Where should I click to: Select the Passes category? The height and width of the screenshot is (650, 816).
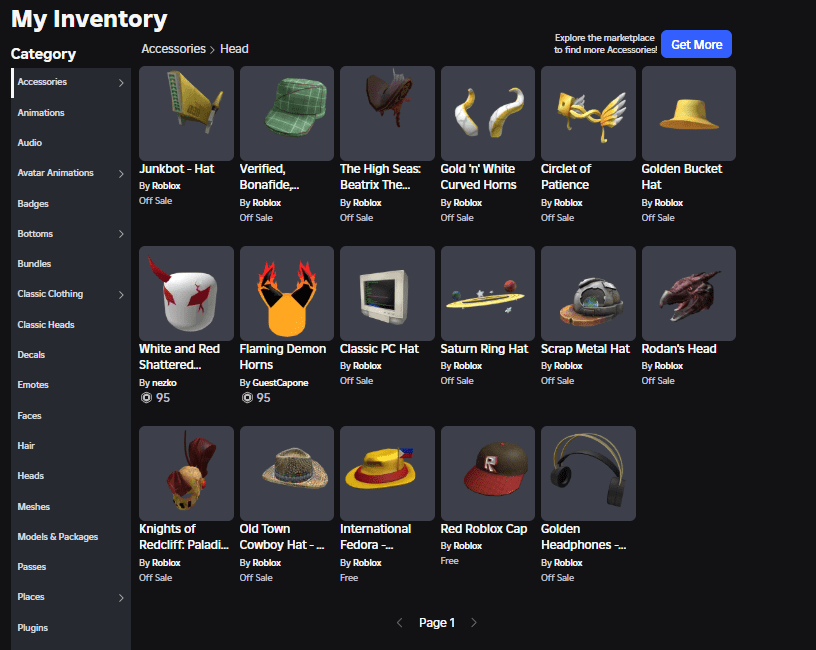point(71,567)
